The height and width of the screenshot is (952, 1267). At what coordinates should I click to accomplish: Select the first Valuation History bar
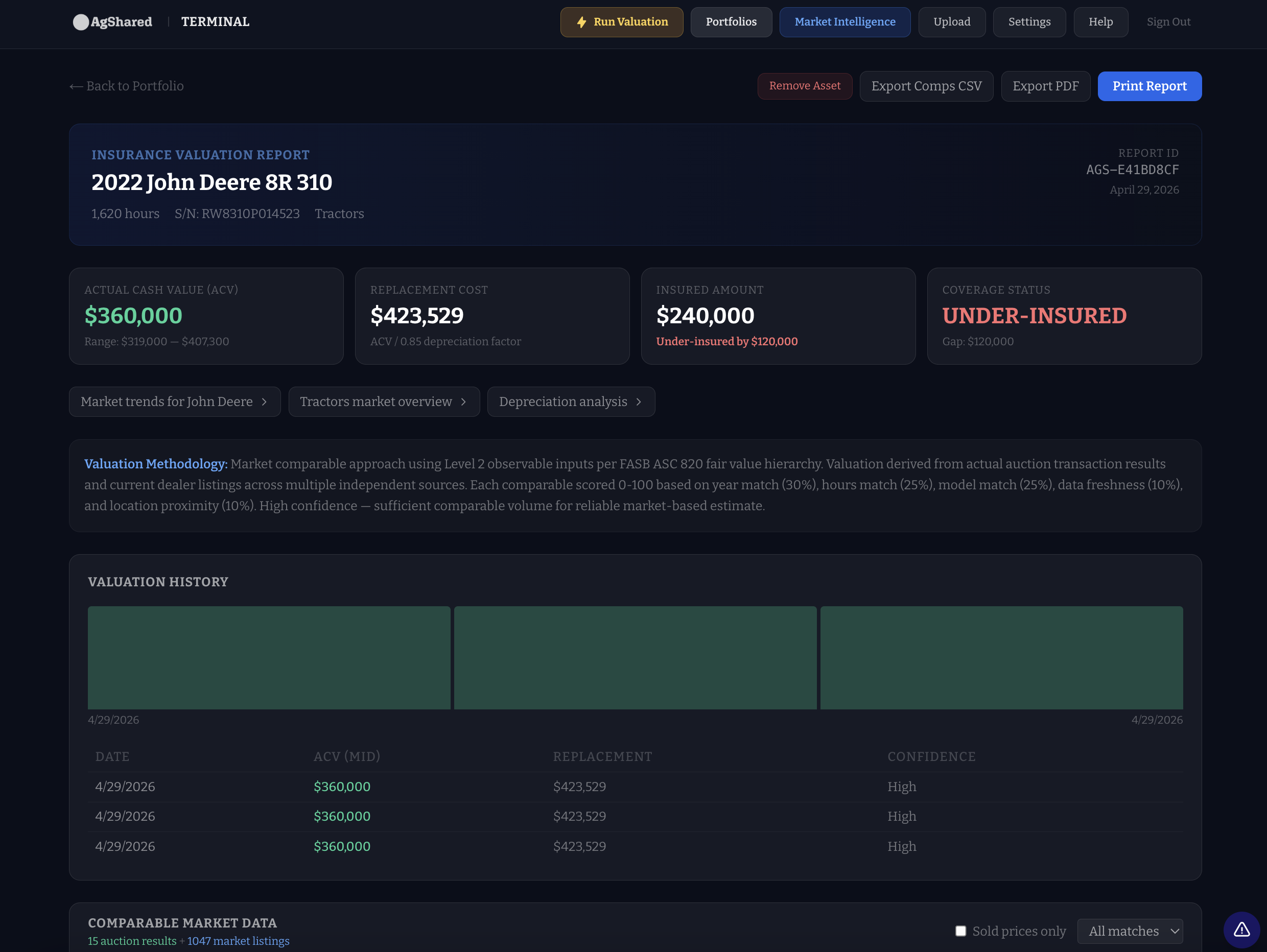click(269, 658)
